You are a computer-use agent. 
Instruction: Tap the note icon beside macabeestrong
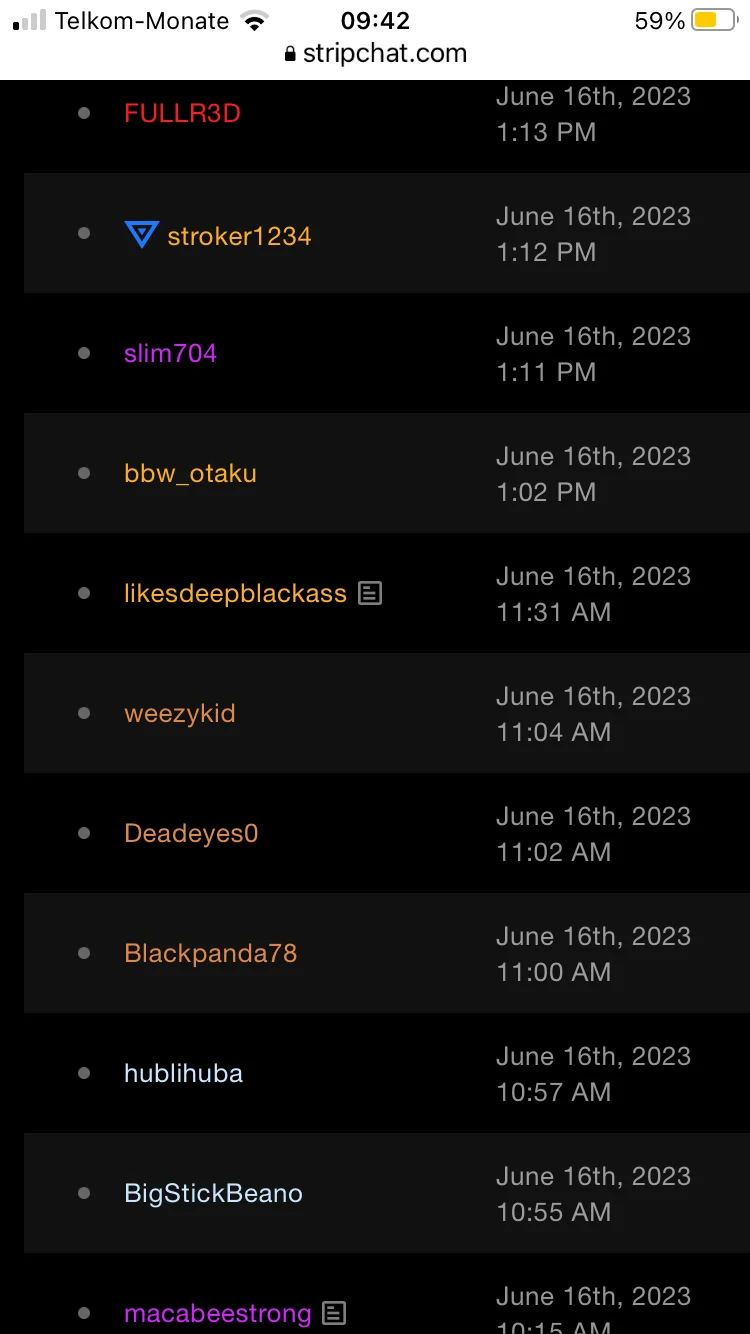[335, 1313]
